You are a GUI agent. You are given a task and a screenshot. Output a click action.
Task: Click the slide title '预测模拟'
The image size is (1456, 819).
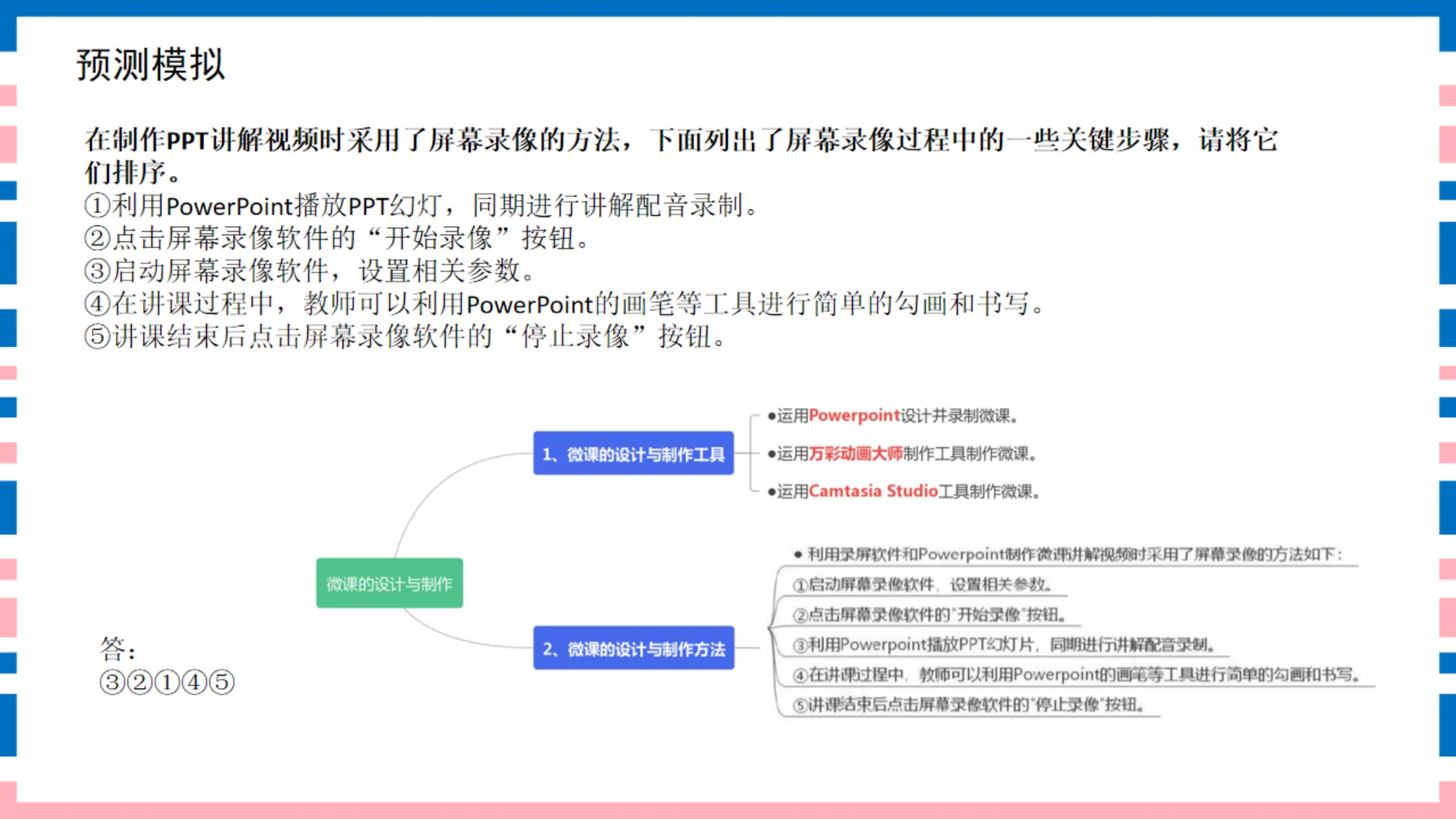pyautogui.click(x=151, y=65)
